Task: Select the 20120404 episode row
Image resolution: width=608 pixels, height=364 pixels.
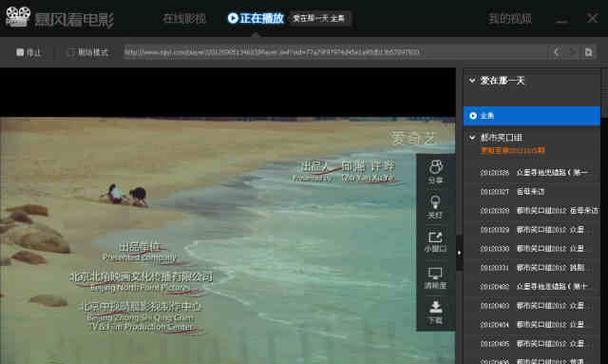Action: pyautogui.click(x=532, y=324)
